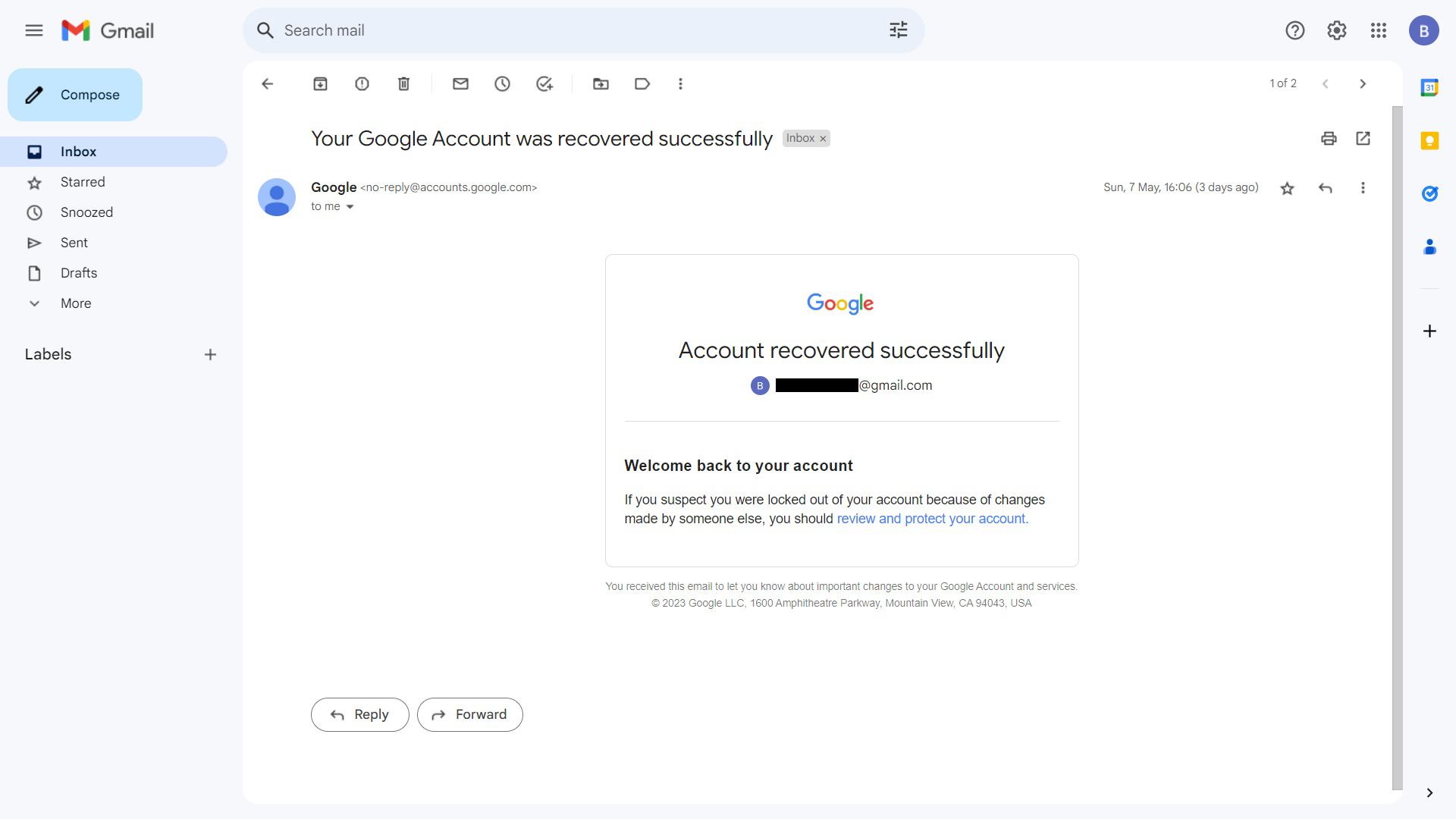Mark the message as unread
1456x819 pixels.
pyautogui.click(x=460, y=83)
